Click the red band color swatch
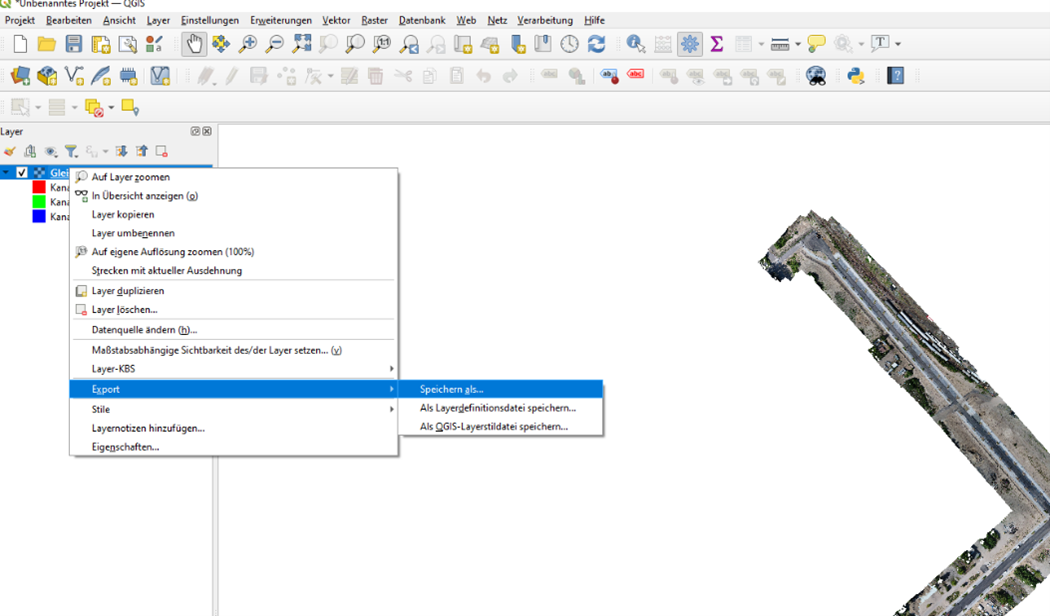This screenshot has width=1050, height=616. [39, 188]
